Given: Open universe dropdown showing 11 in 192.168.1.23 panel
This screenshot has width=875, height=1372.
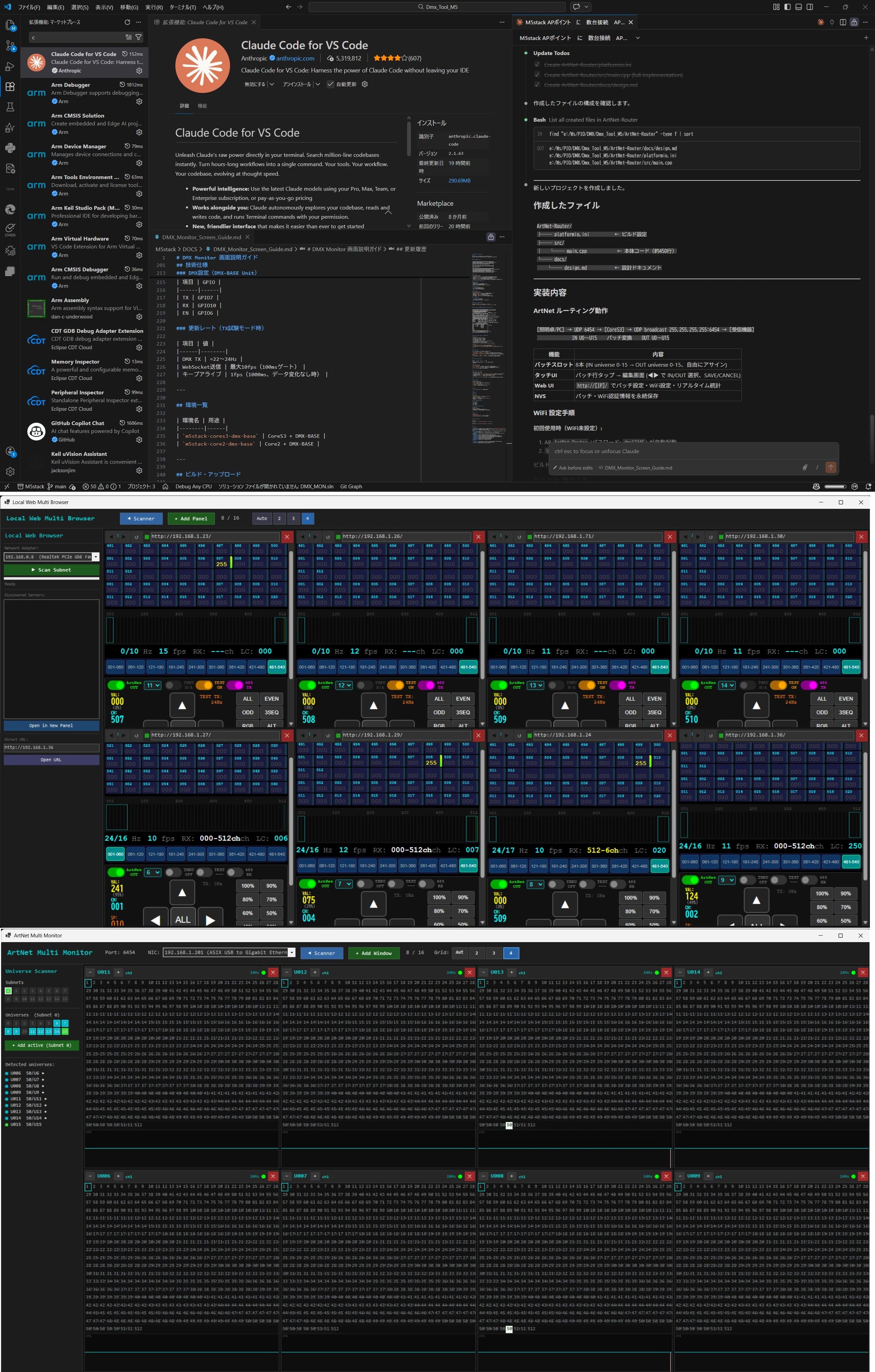Looking at the screenshot, I should (153, 685).
